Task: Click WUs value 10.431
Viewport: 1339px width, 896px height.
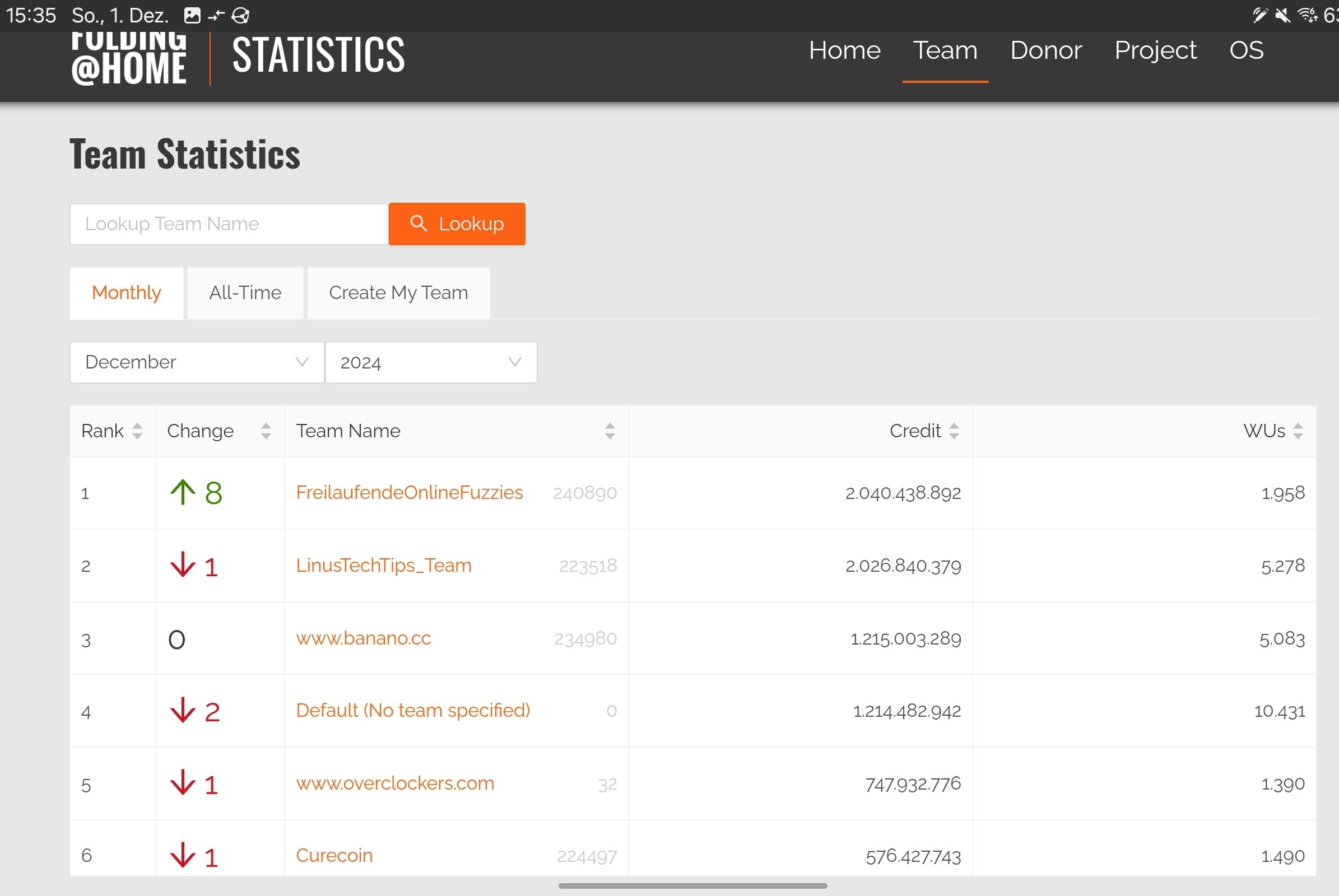Action: (x=1280, y=711)
